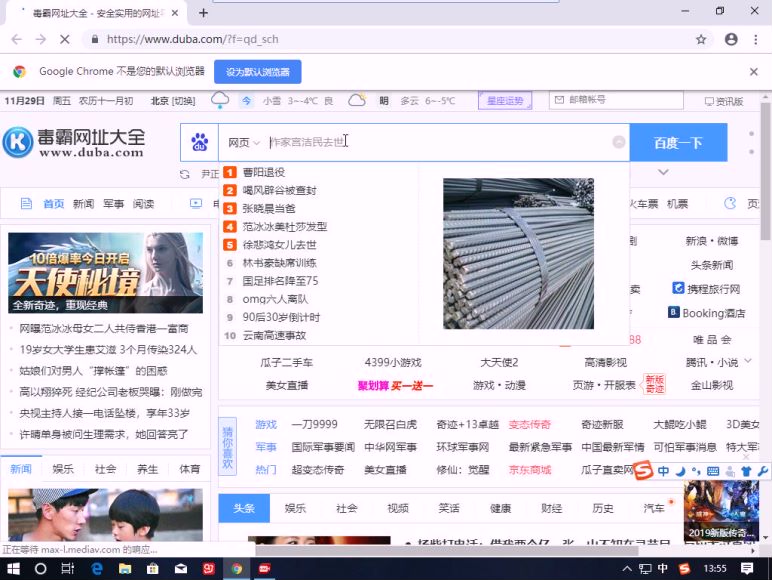Click the refresh hot-words icon
This screenshot has width=772, height=580.
click(x=185, y=174)
